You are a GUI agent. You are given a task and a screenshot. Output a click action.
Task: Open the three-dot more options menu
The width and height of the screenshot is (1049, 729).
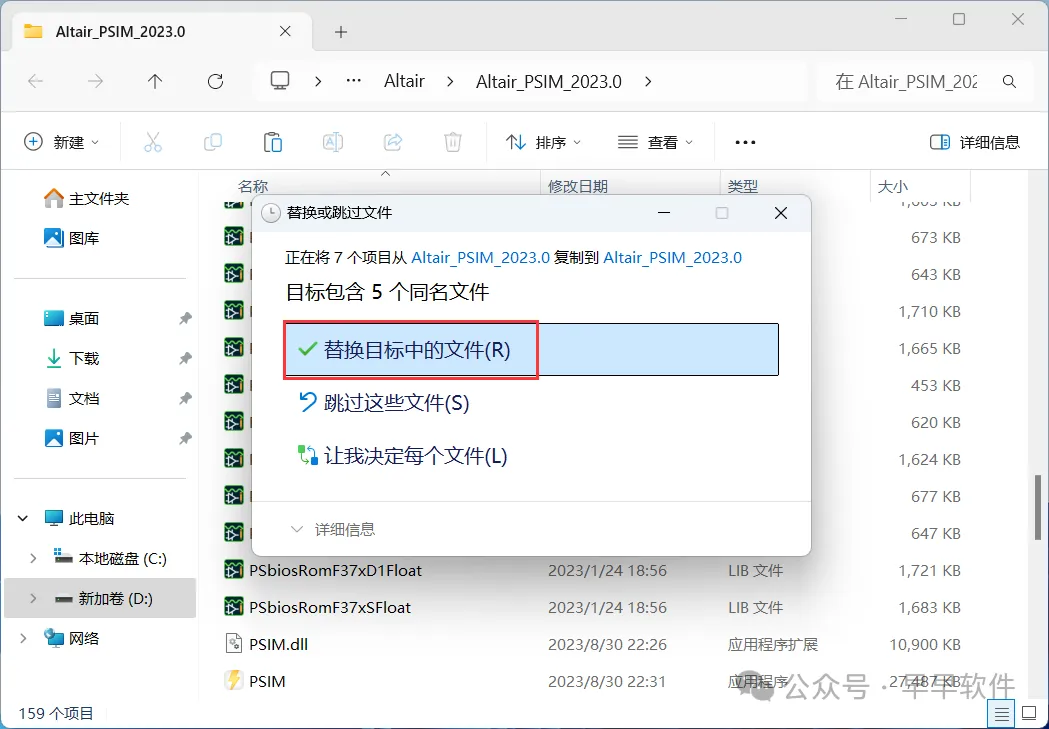pyautogui.click(x=745, y=142)
